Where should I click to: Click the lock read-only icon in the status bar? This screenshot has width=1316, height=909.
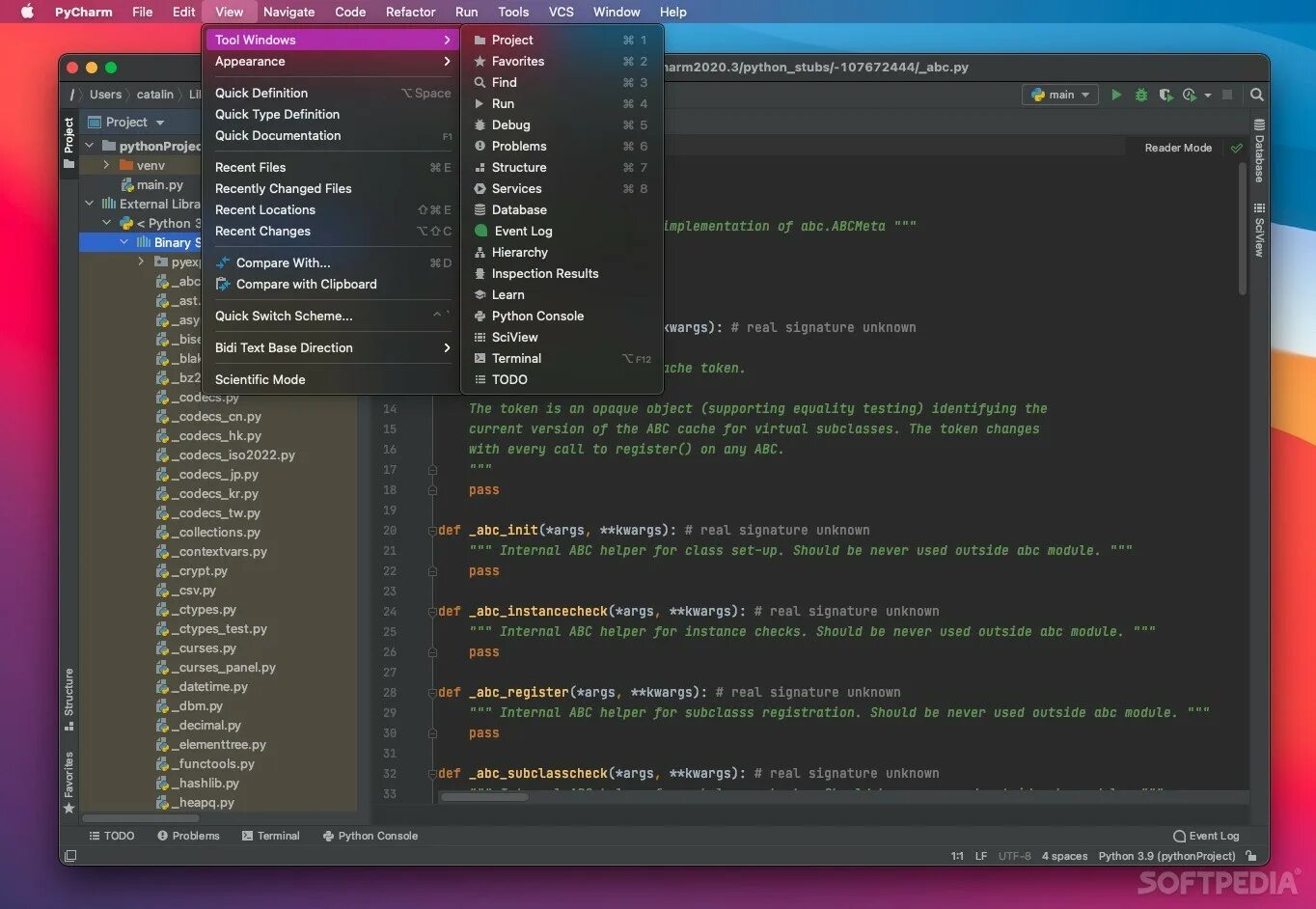(x=1251, y=856)
